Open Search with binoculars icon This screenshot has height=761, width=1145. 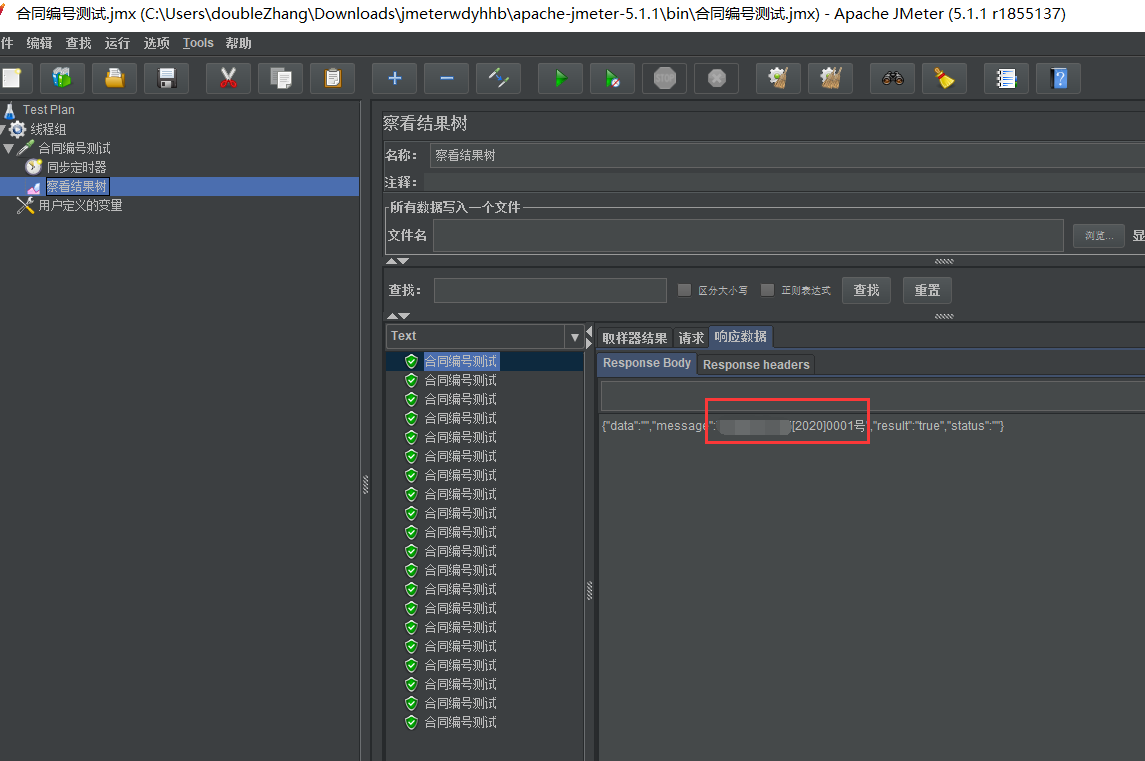[x=892, y=78]
